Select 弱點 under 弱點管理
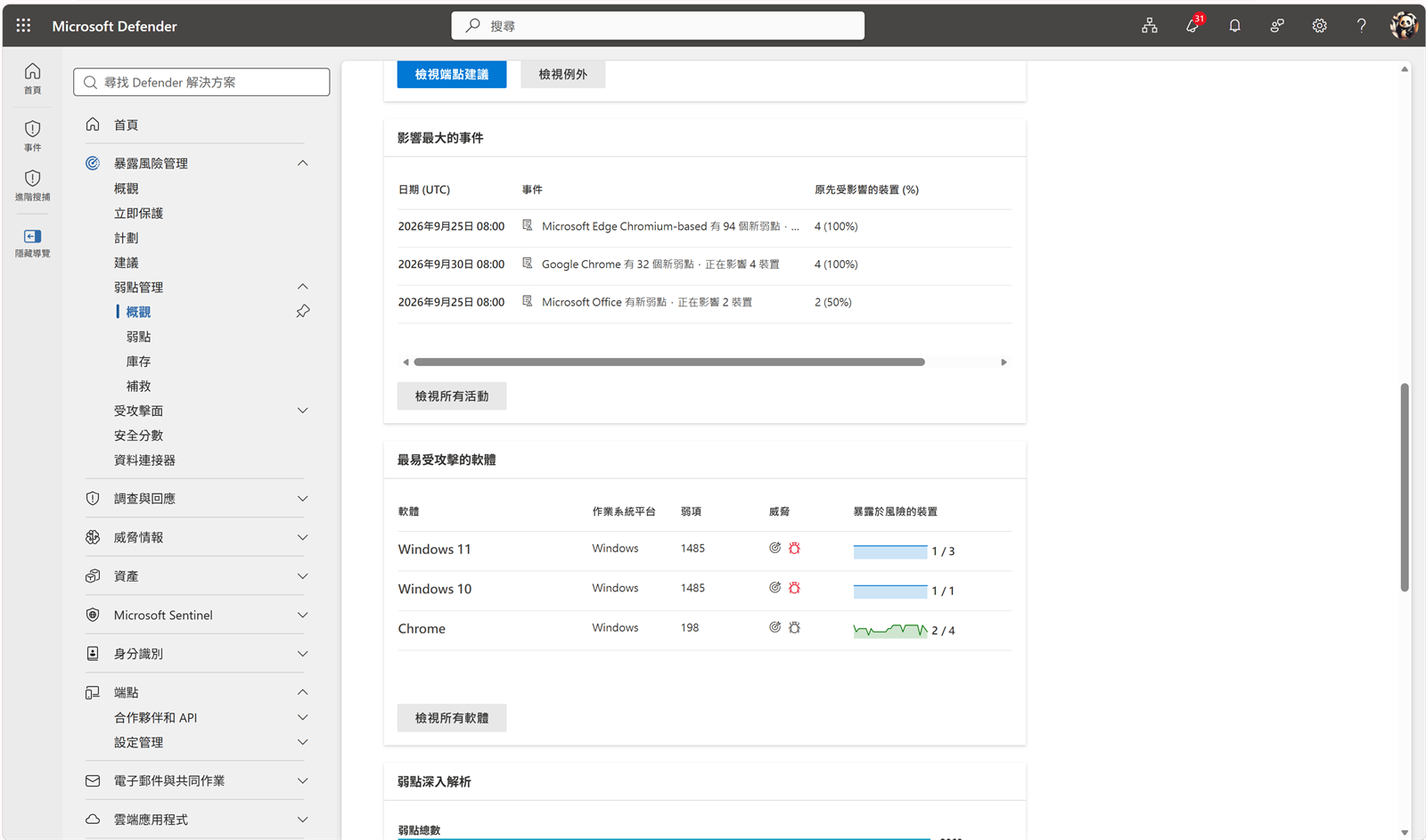The height and width of the screenshot is (840, 1426). [x=138, y=337]
